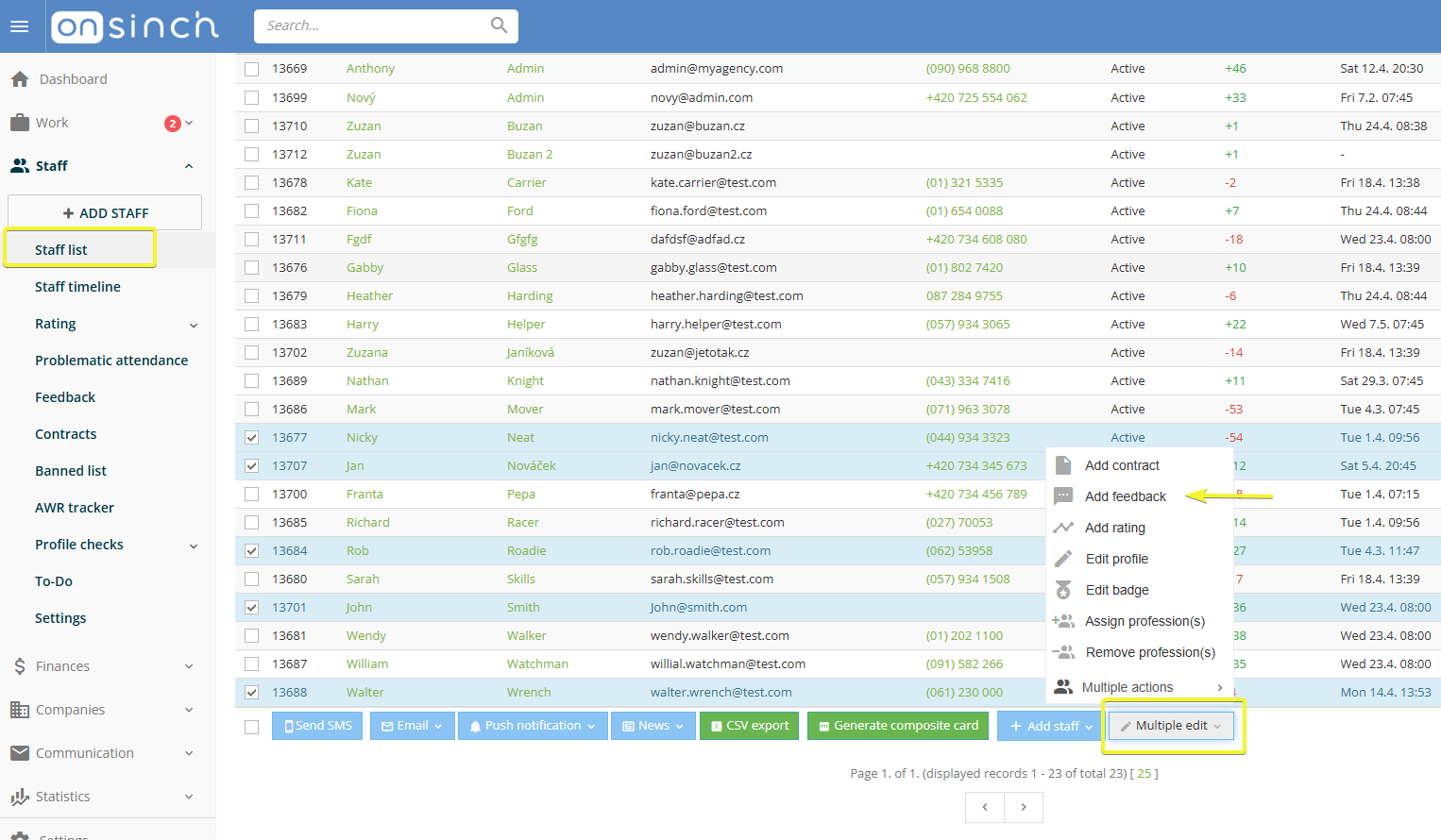Viewport: 1441px width, 840px height.
Task: Click the Add contract document icon
Action: click(1063, 465)
